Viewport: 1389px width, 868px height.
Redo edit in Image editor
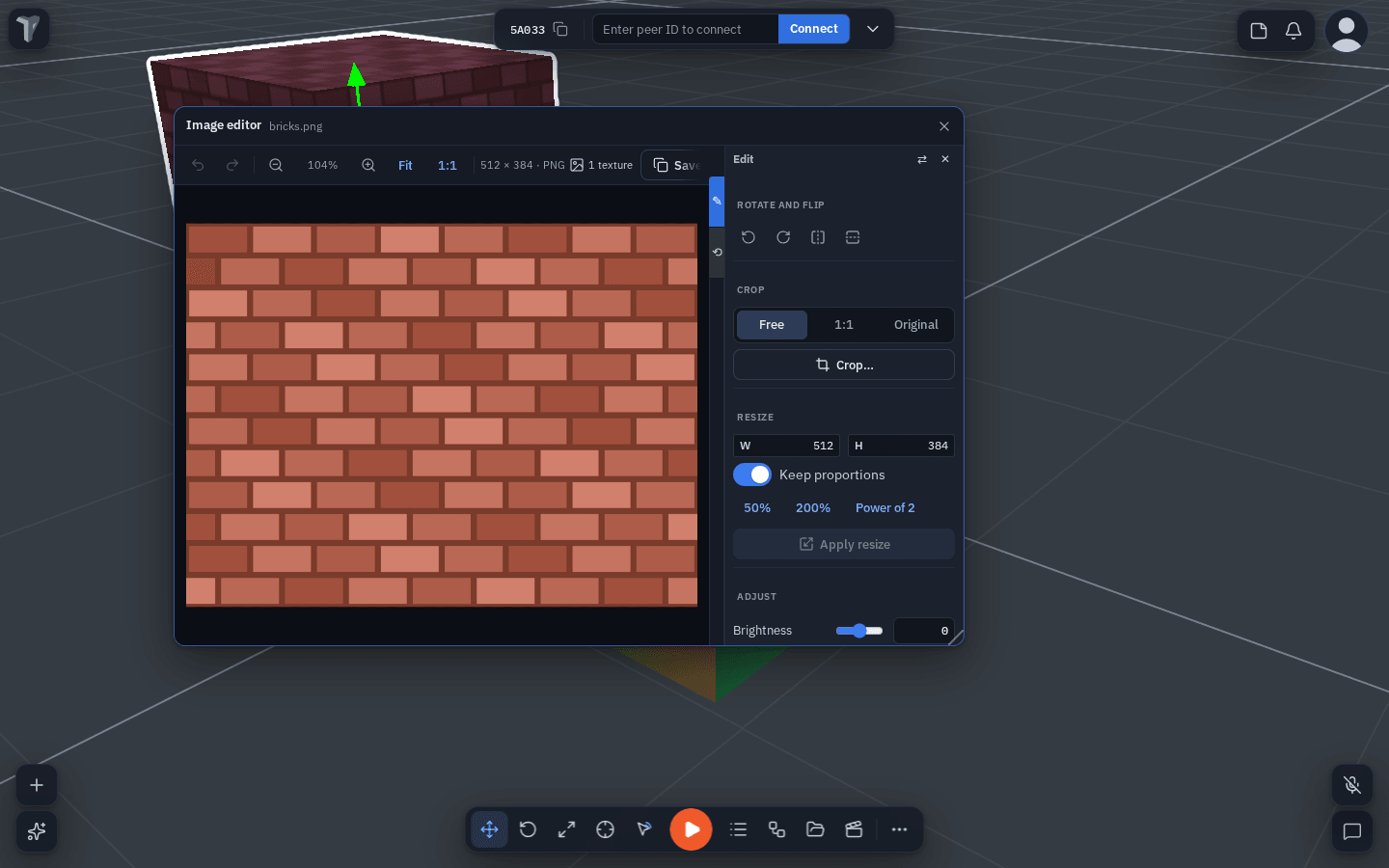(232, 165)
